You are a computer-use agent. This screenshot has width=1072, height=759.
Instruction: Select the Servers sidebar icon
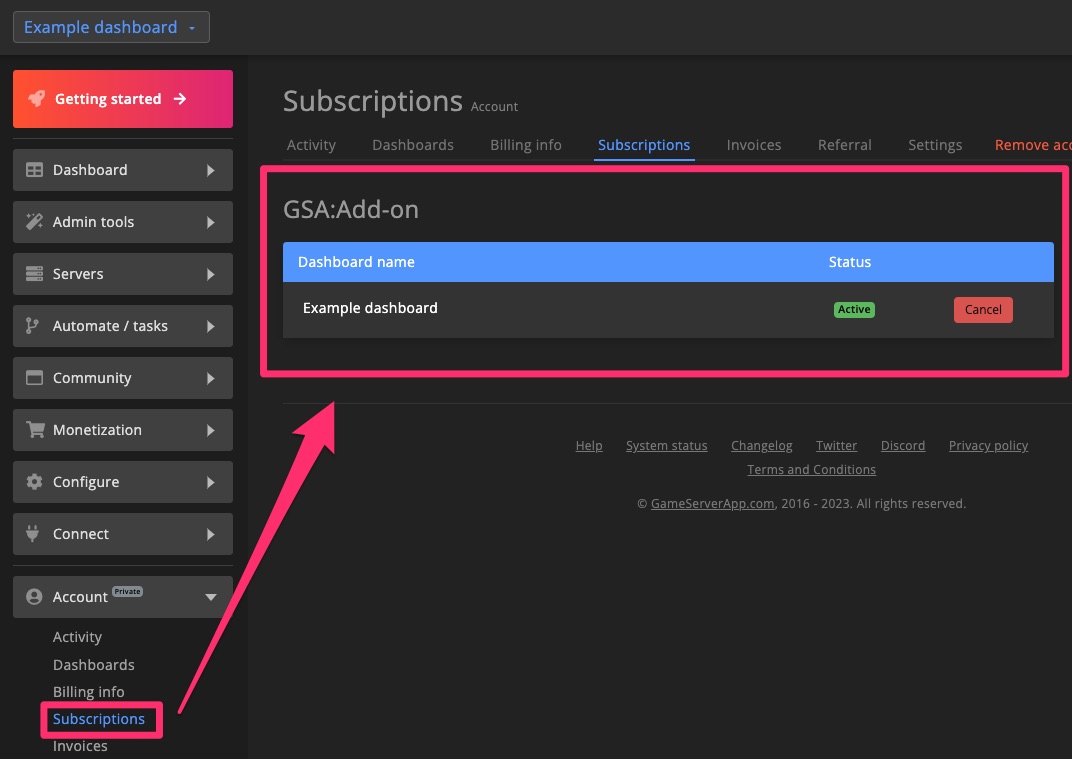pos(33,274)
